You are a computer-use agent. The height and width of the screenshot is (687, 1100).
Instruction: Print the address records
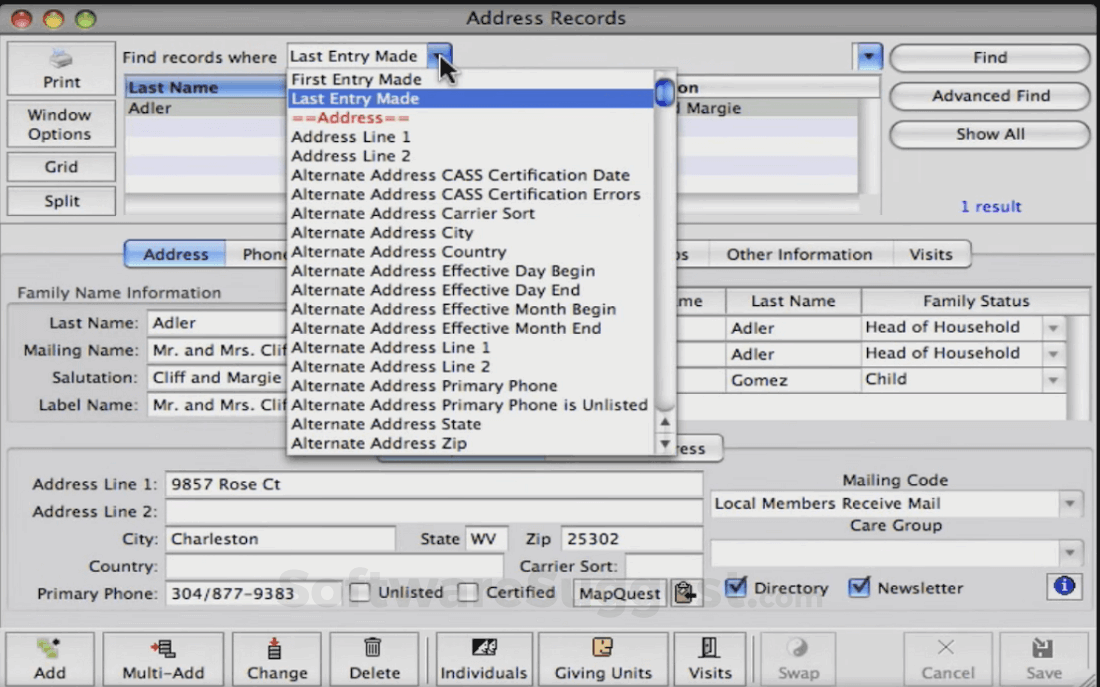click(61, 68)
